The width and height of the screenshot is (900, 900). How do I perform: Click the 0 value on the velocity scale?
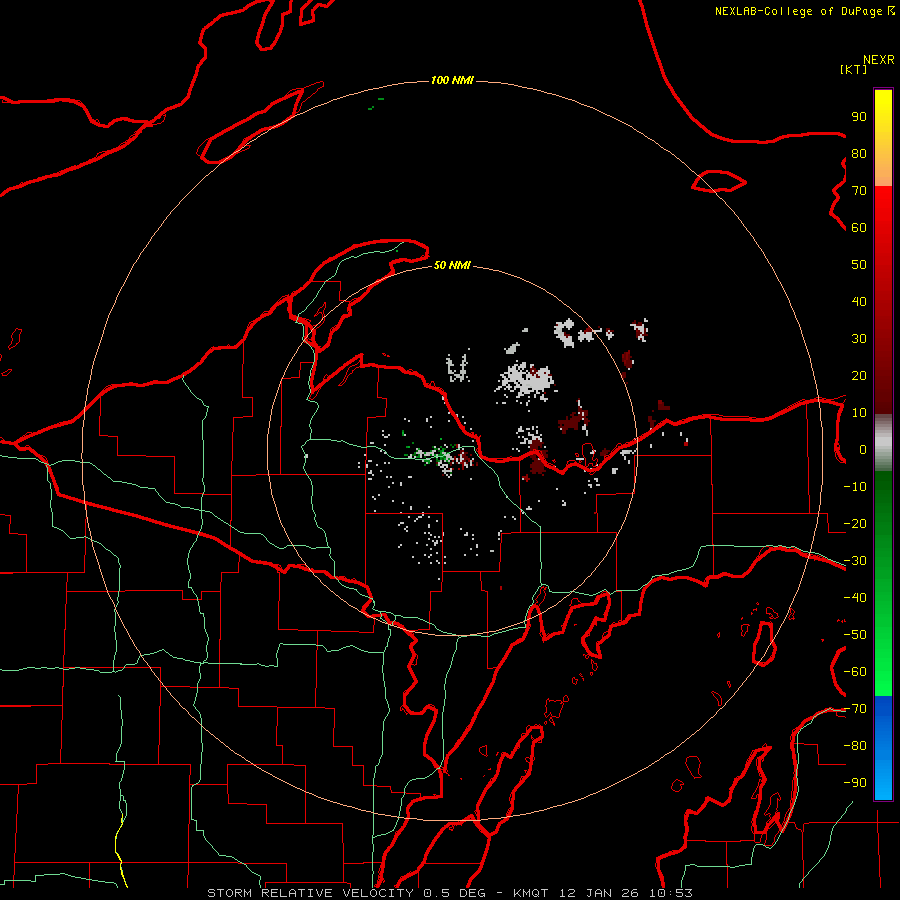click(x=863, y=450)
